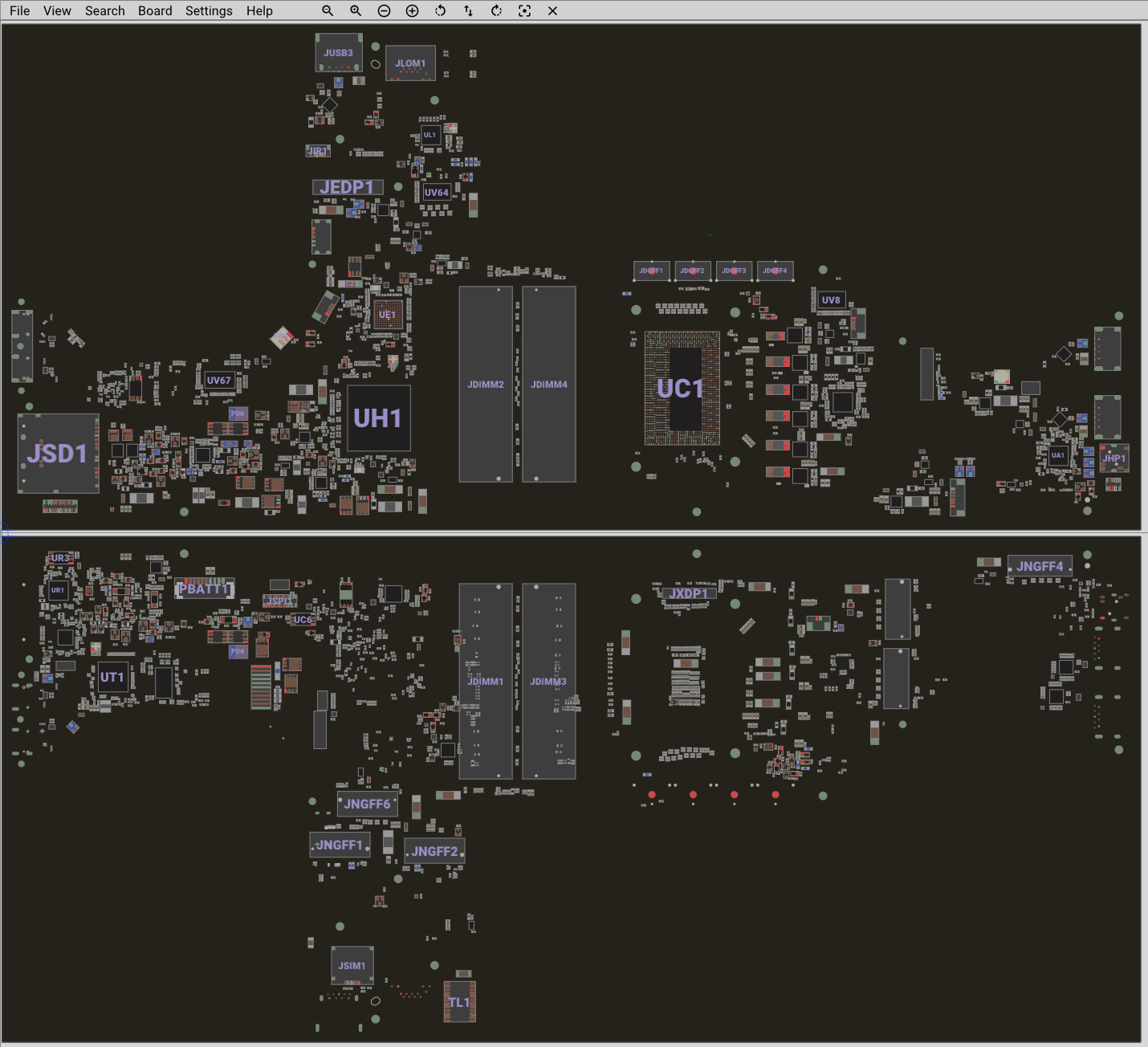
Task: Click the JNGFF4 connector
Action: click(1040, 566)
